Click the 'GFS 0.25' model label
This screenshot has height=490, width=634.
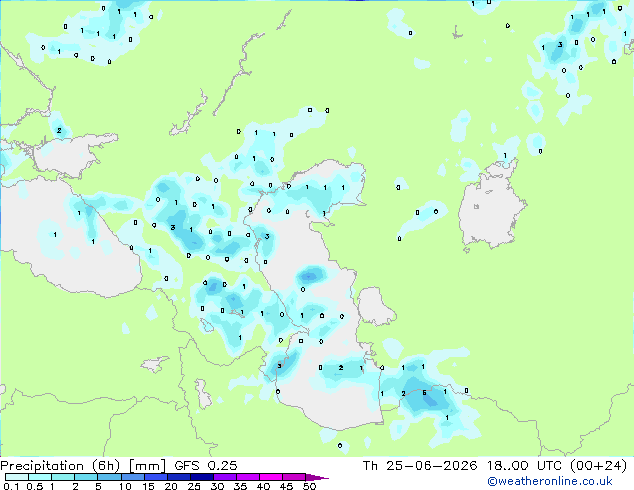point(206,466)
